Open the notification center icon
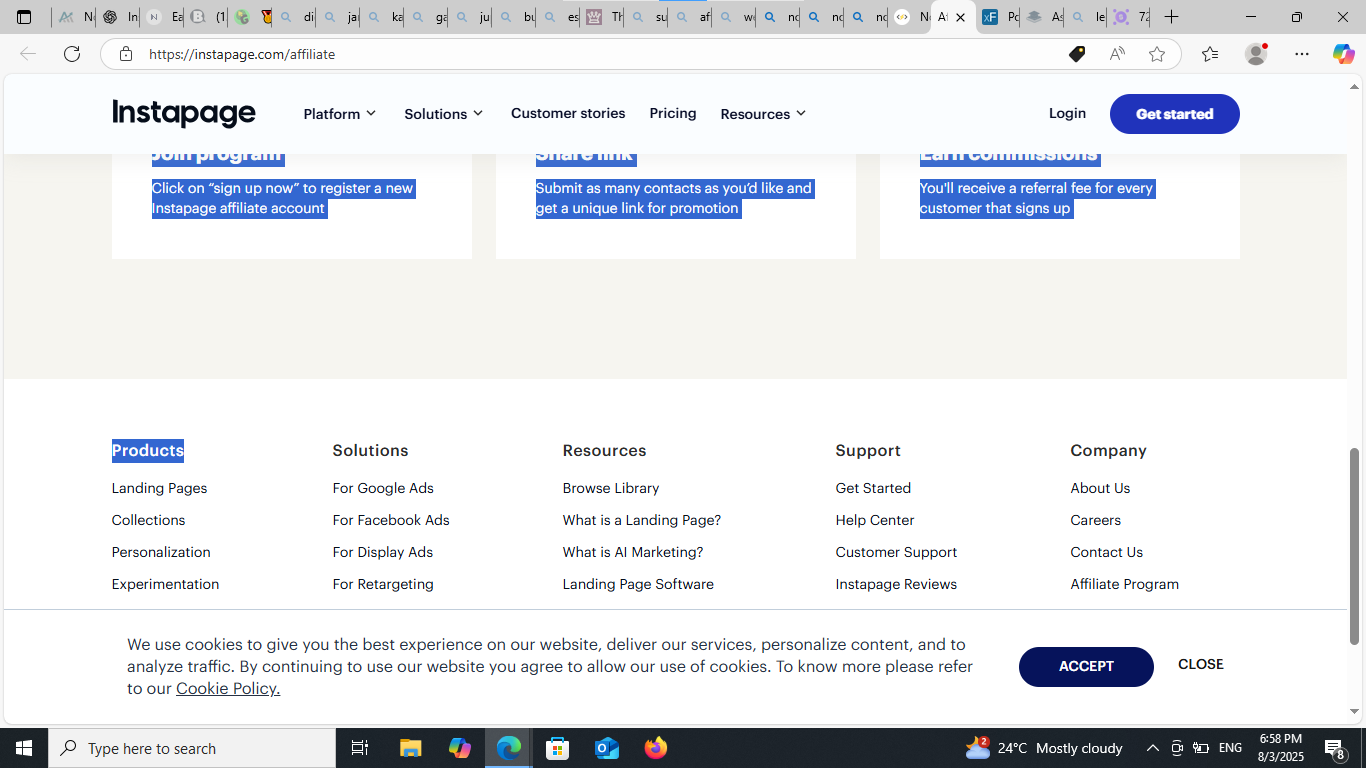Image resolution: width=1366 pixels, height=768 pixels. 1334,748
